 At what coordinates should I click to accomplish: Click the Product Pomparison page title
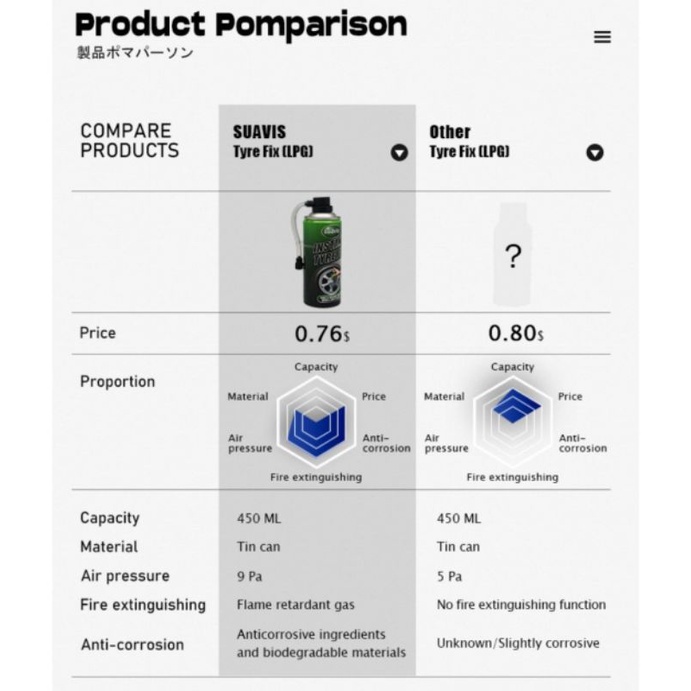pyautogui.click(x=241, y=24)
